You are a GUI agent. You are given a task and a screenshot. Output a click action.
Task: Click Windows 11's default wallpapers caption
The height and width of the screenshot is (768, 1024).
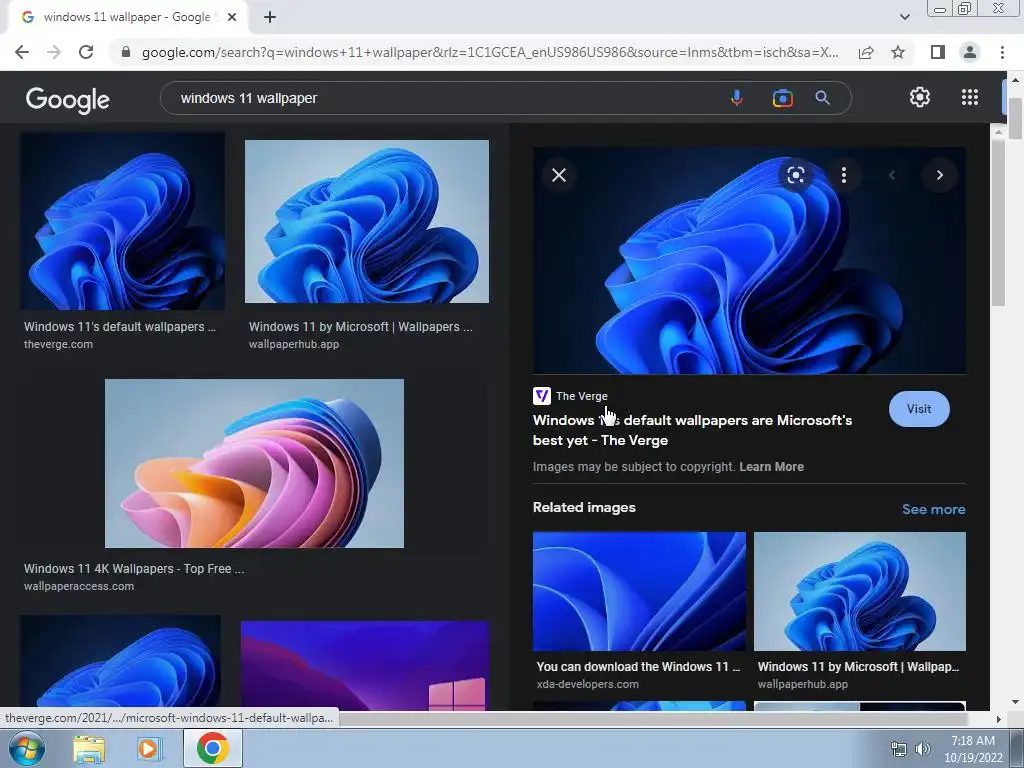click(x=120, y=327)
